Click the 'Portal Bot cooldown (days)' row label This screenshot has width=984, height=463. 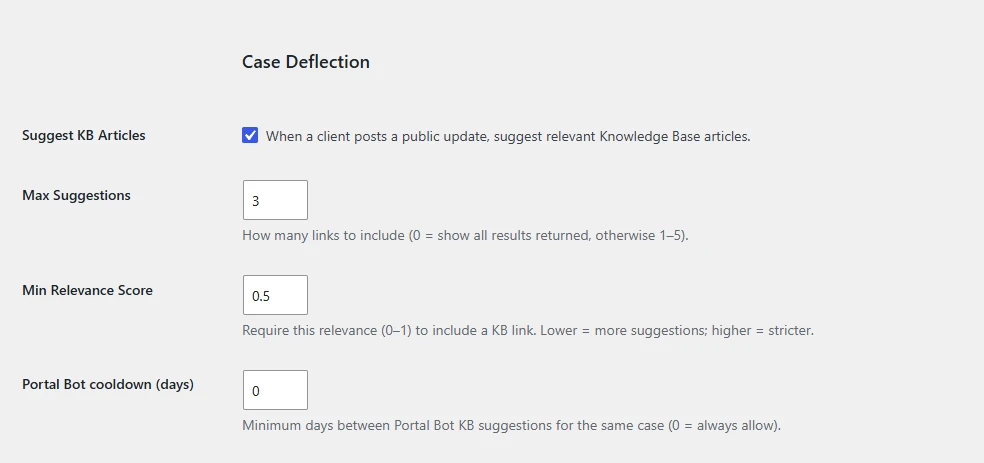click(108, 385)
